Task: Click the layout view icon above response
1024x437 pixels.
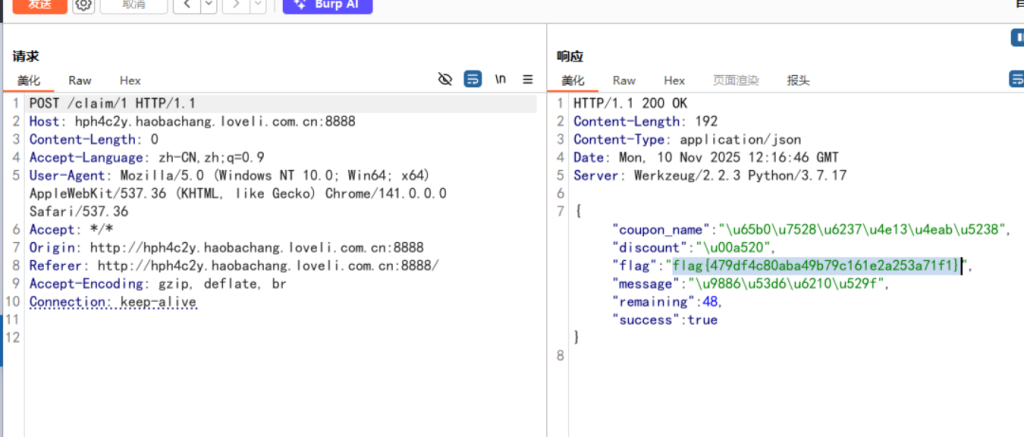Action: point(1017,37)
